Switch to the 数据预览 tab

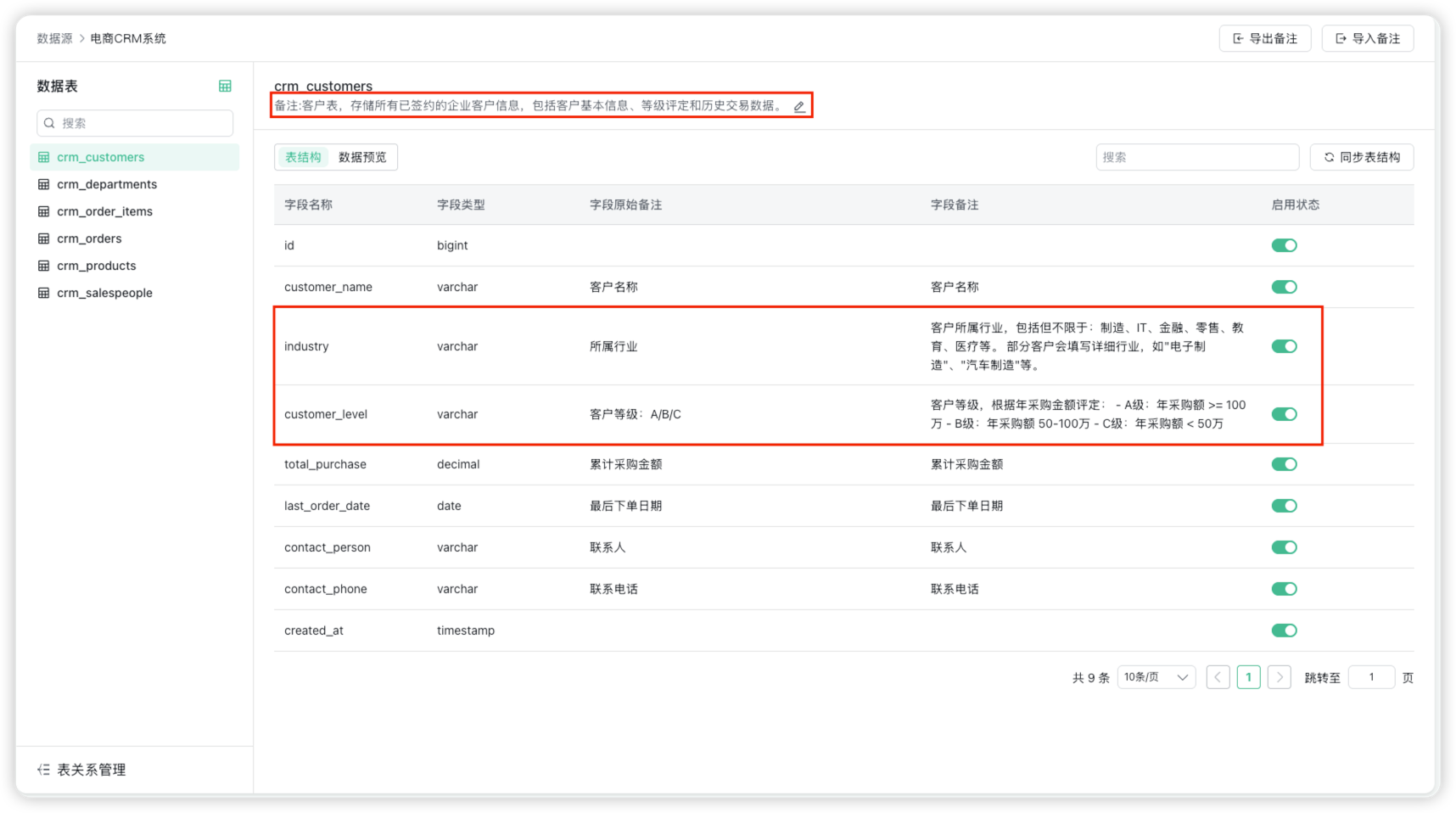(363, 156)
